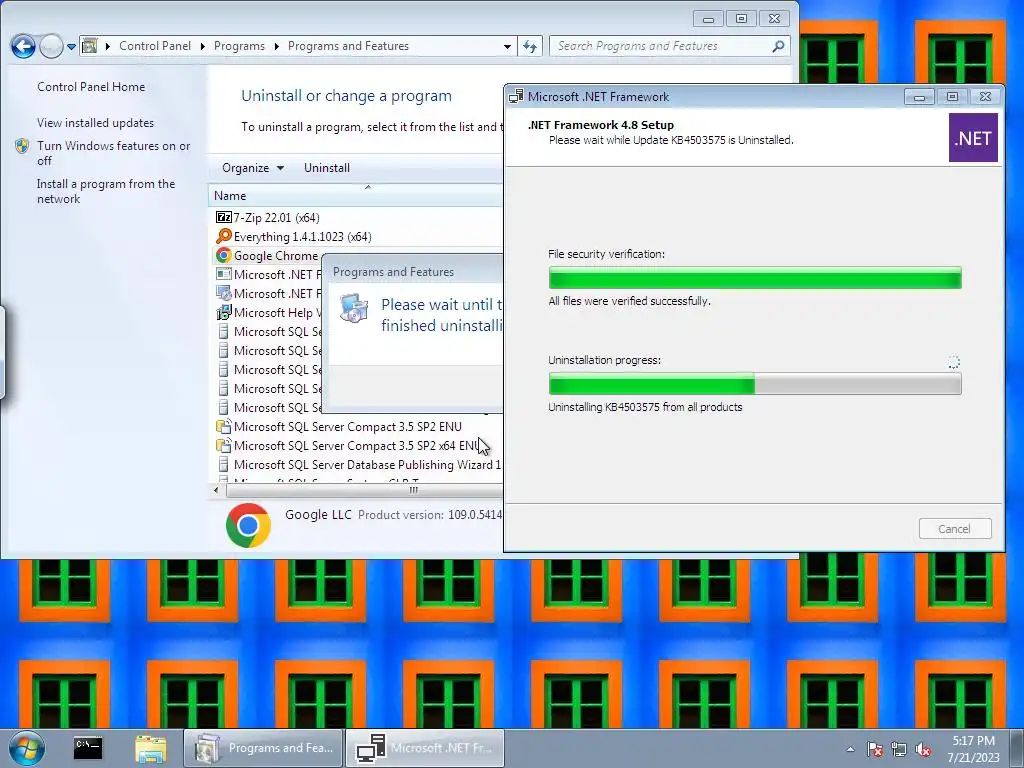
Task: Click the File security verification progress bar
Action: click(755, 278)
